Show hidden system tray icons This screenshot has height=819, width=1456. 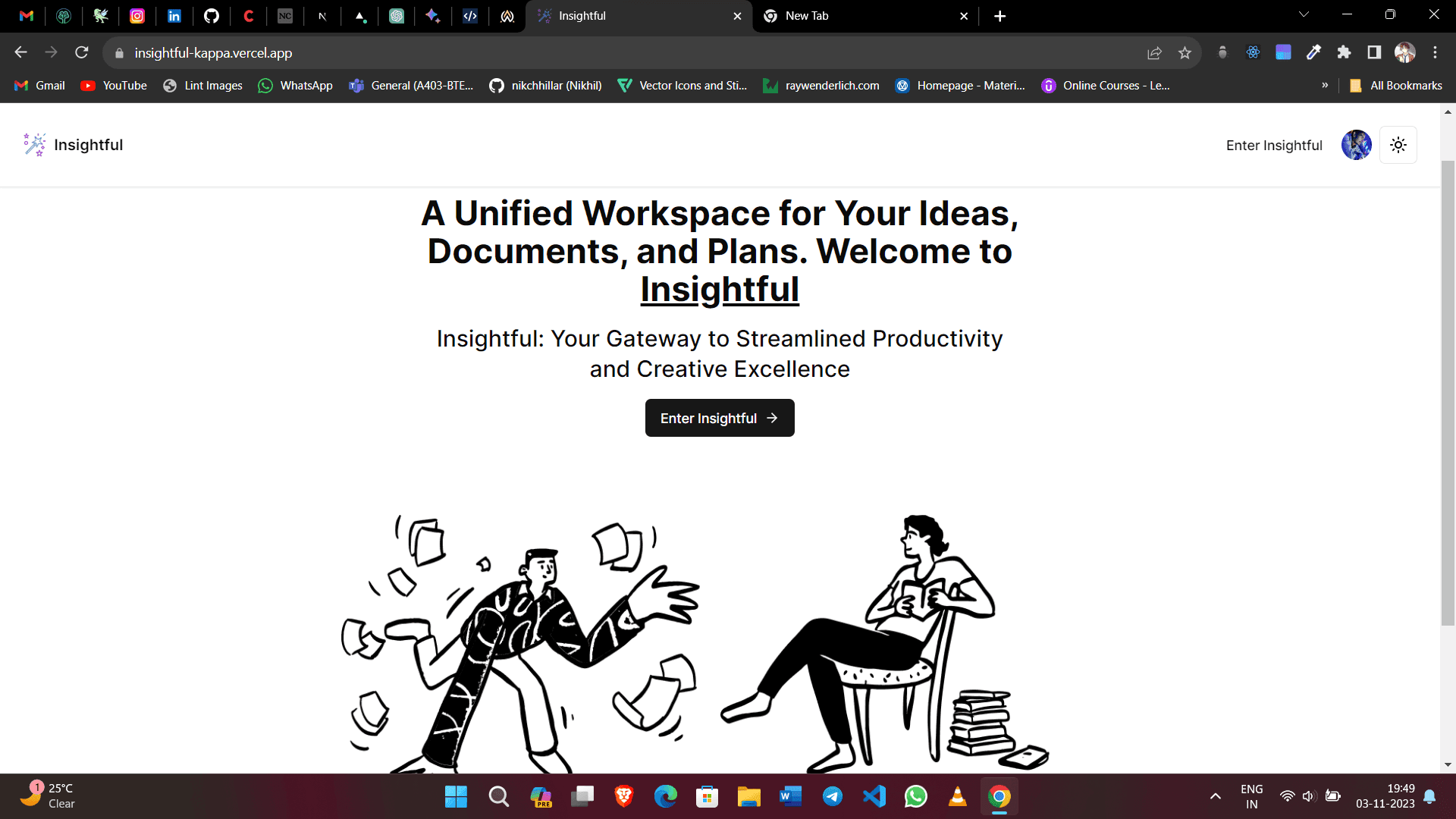pos(1216,796)
